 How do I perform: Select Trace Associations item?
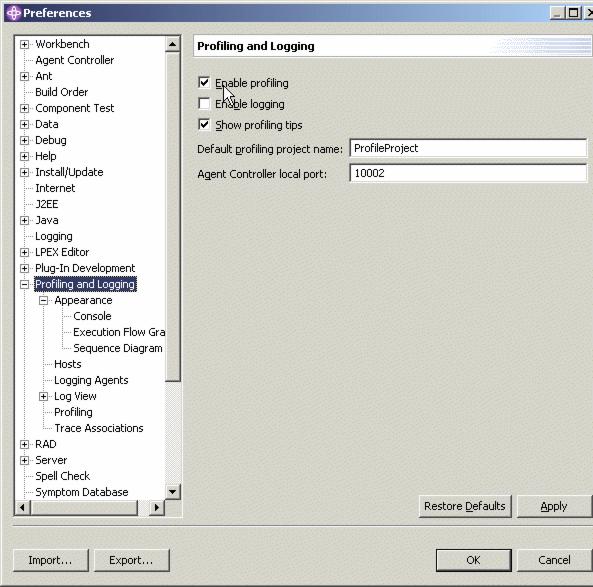point(99,428)
